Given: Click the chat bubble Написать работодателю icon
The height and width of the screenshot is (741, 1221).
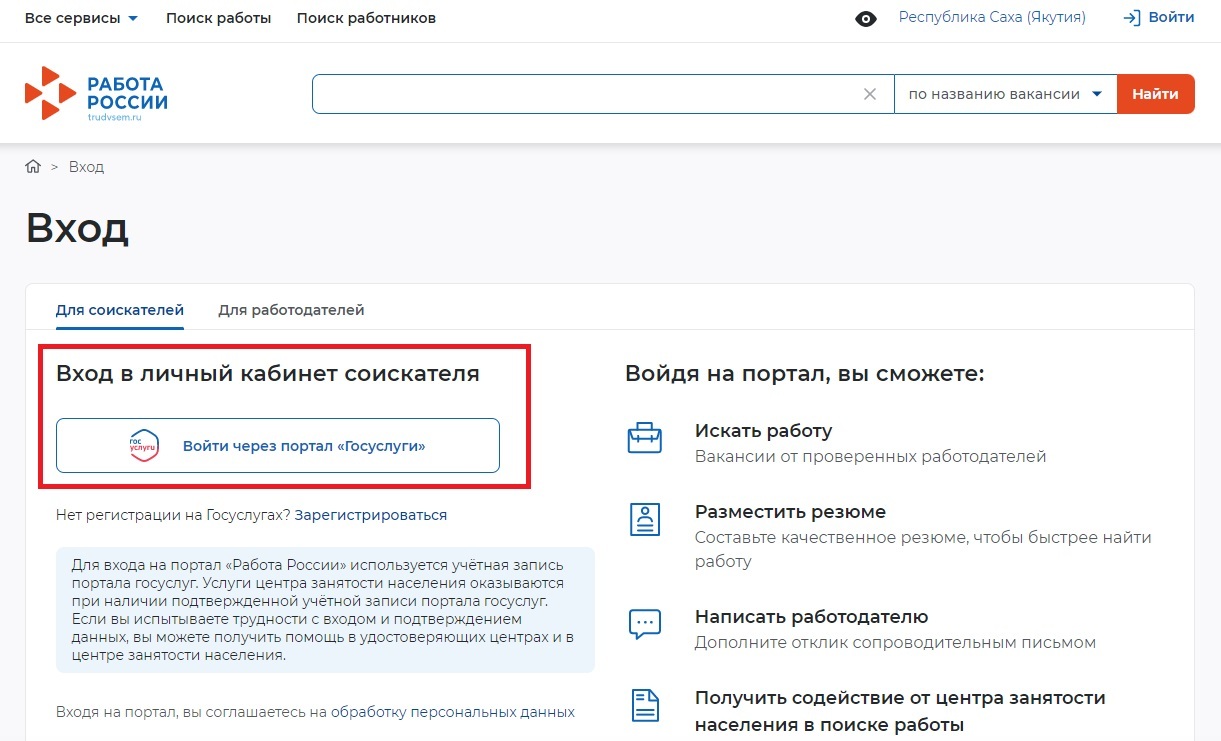Looking at the screenshot, I should pyautogui.click(x=644, y=623).
